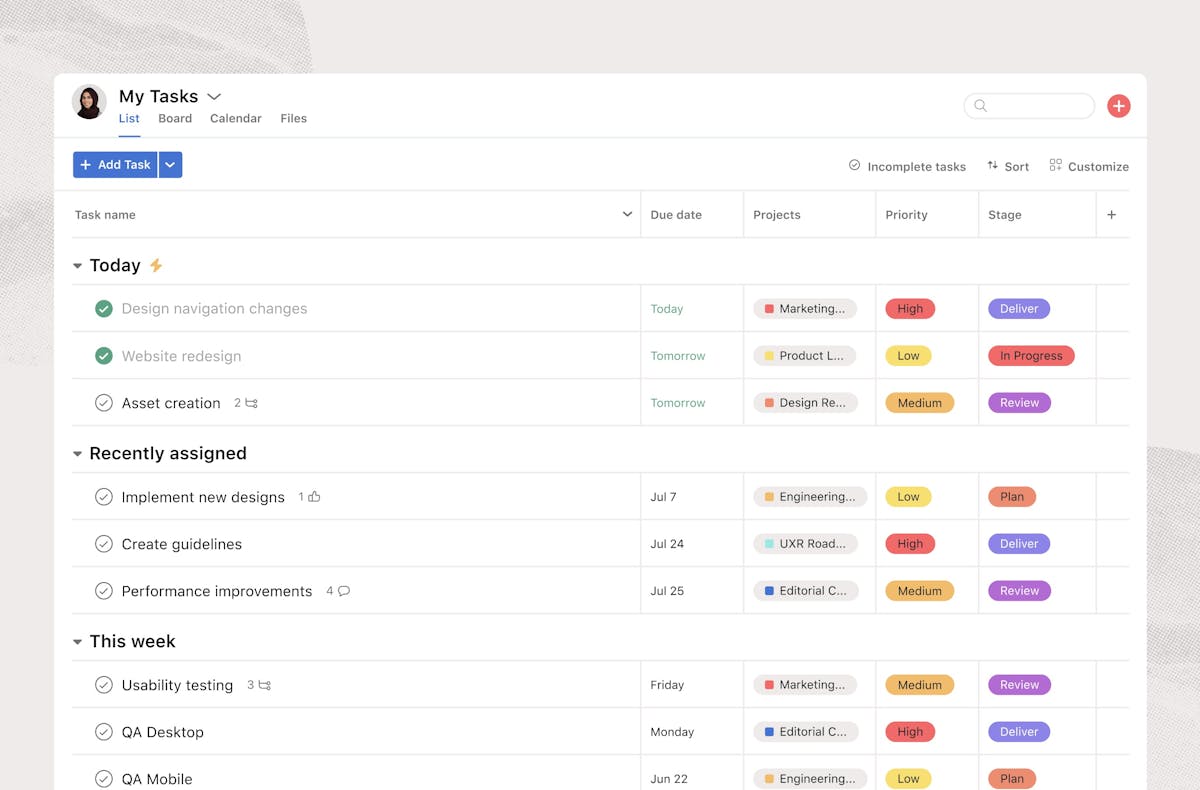Click Deliver stage on Create guidelines
This screenshot has width=1200, height=790.
1019,544
